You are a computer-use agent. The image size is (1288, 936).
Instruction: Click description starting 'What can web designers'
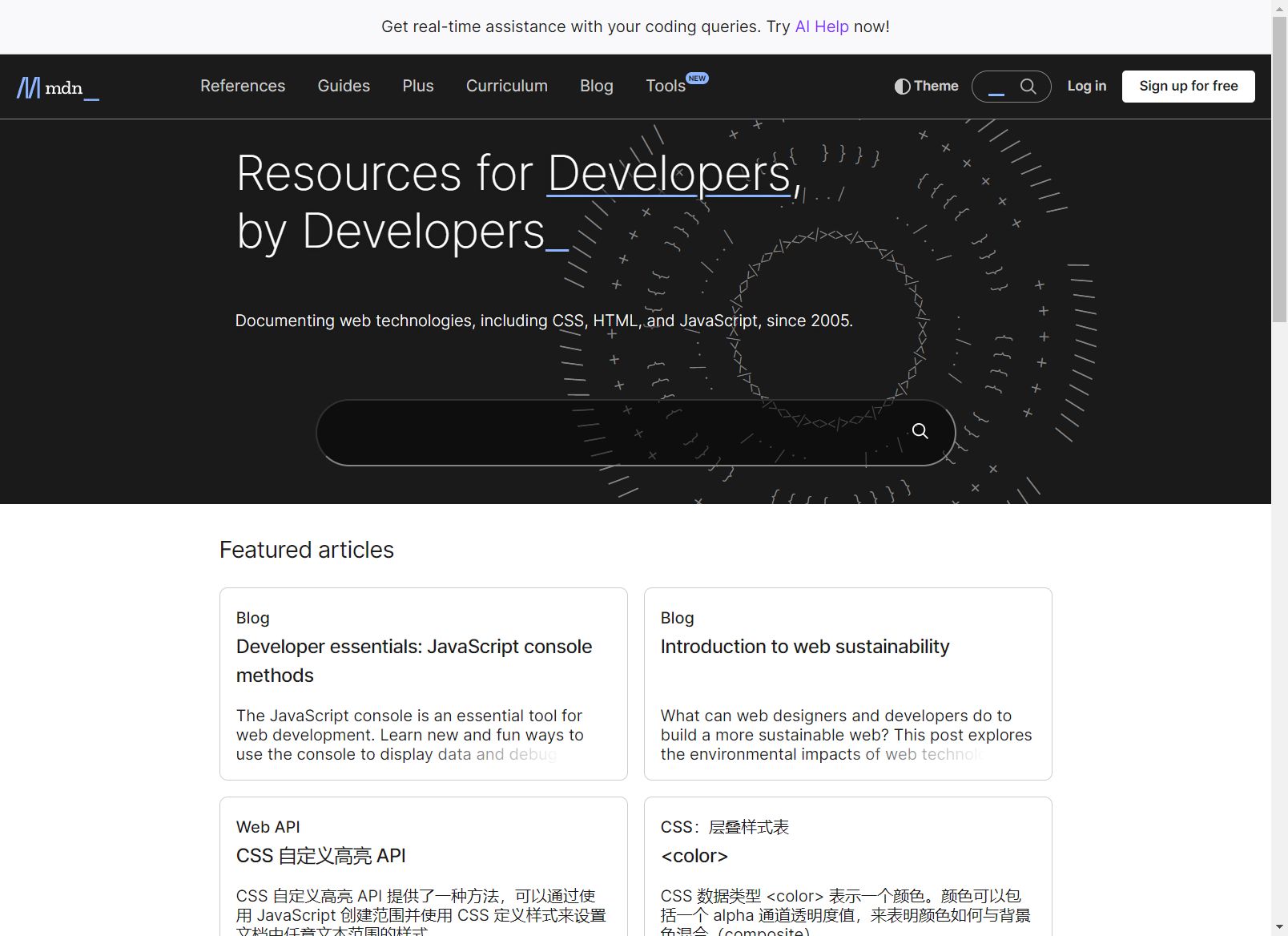click(x=847, y=735)
